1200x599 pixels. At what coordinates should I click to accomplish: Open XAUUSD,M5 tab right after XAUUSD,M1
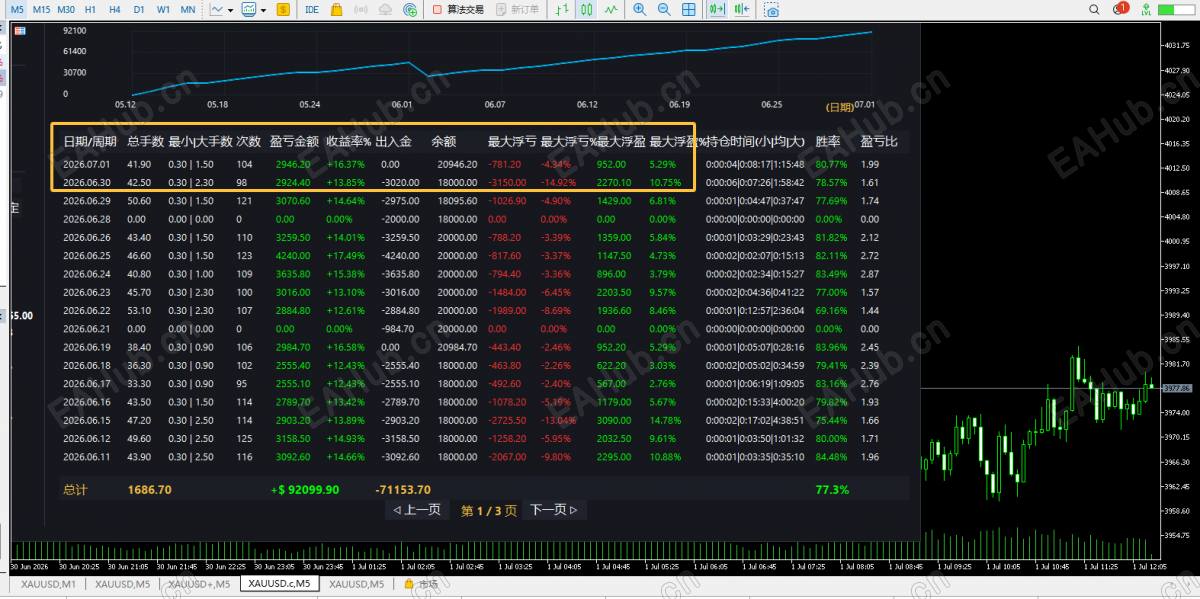pyautogui.click(x=121, y=584)
